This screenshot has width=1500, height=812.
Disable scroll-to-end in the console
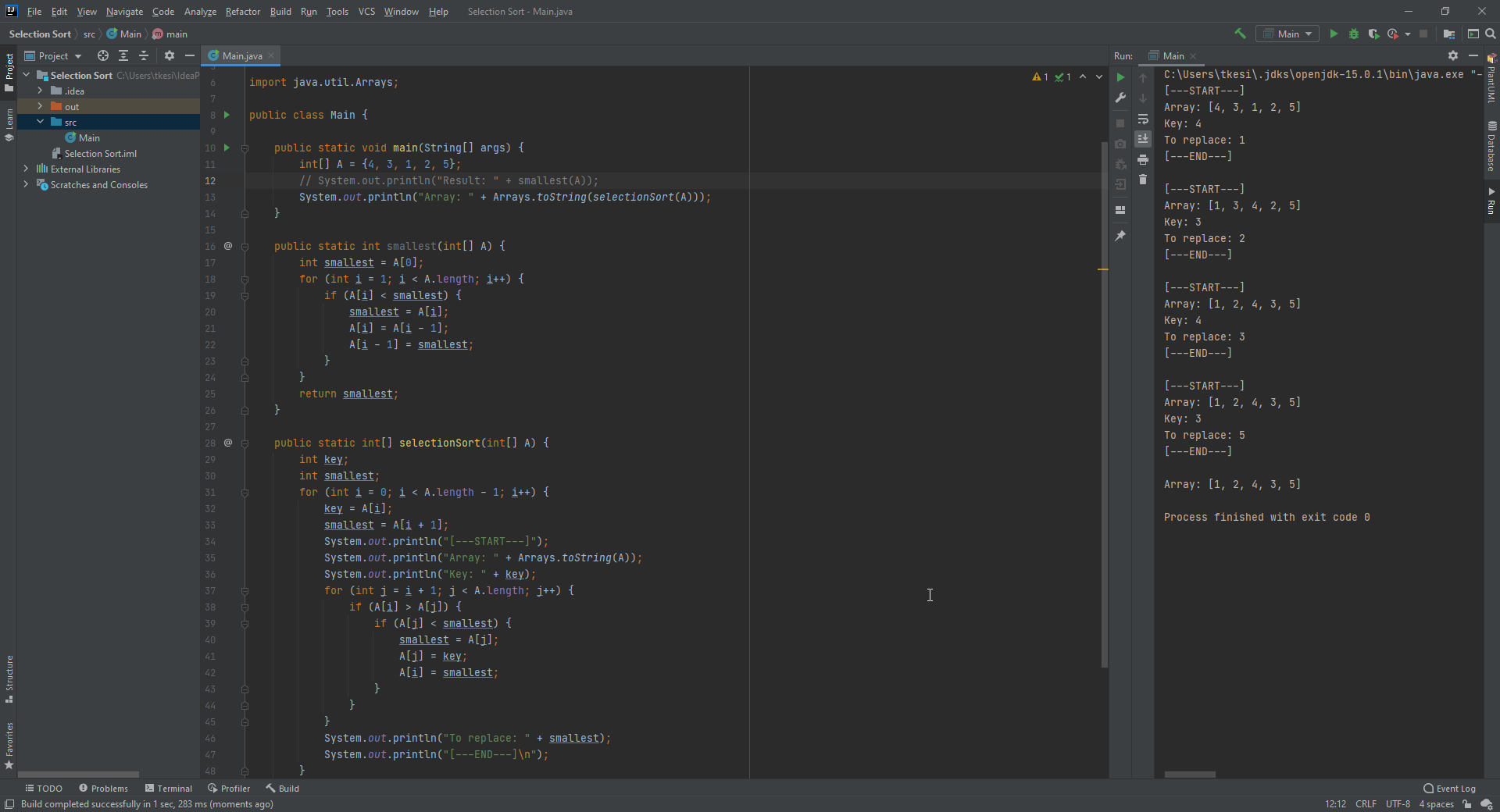[x=1143, y=139]
